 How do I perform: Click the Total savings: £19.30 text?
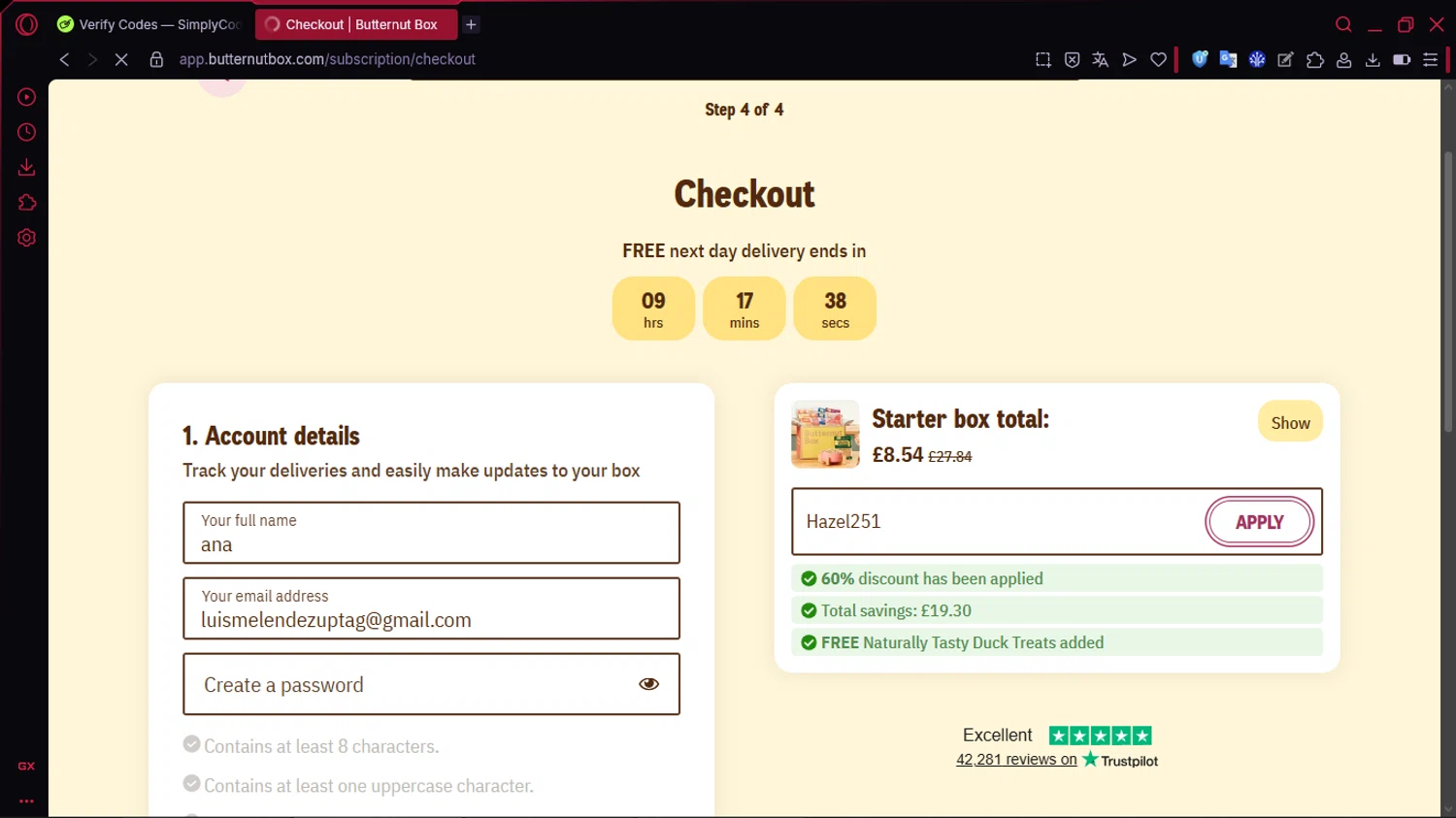point(896,610)
